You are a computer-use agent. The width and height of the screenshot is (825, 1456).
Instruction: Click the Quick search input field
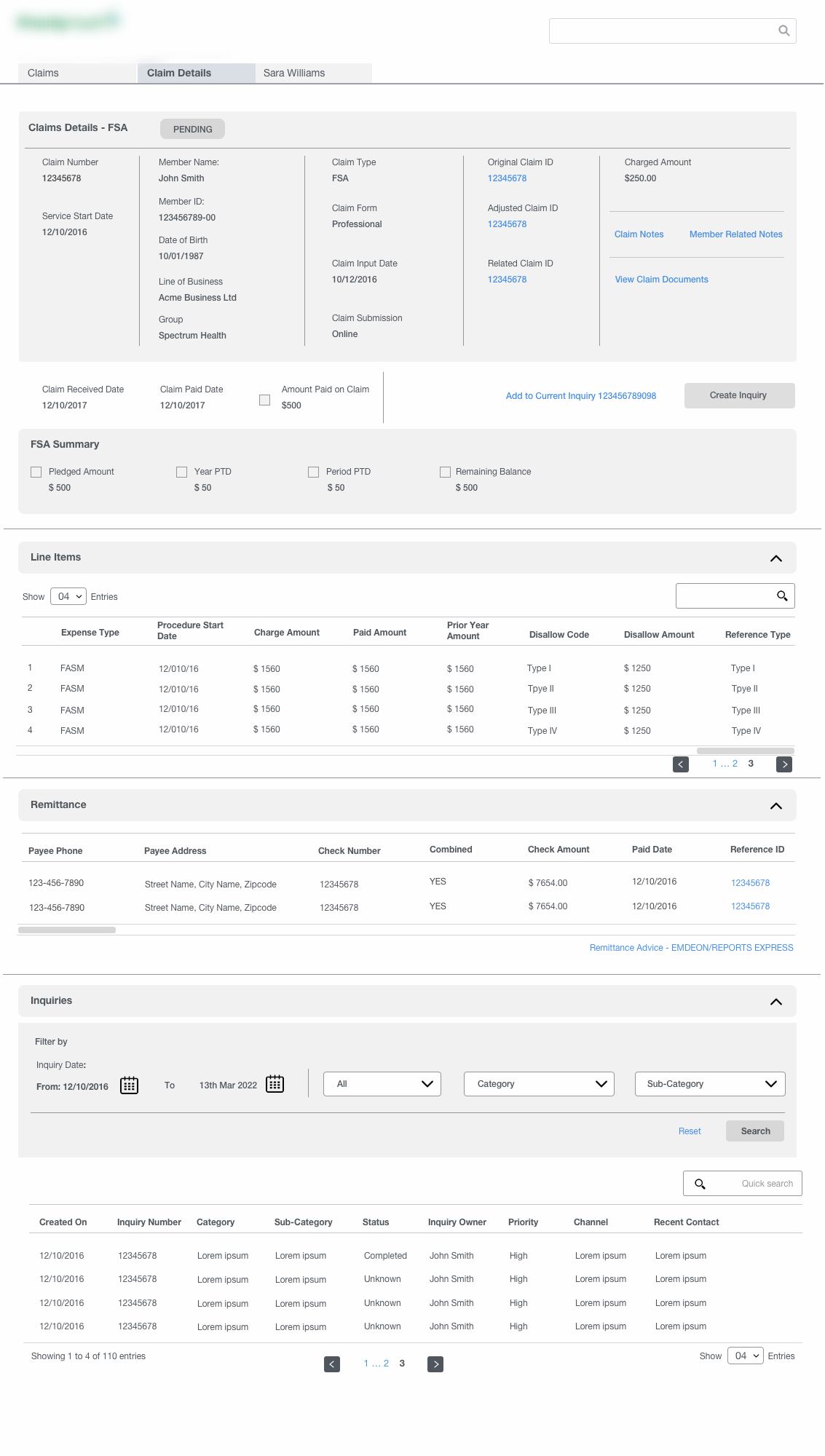[x=754, y=1184]
